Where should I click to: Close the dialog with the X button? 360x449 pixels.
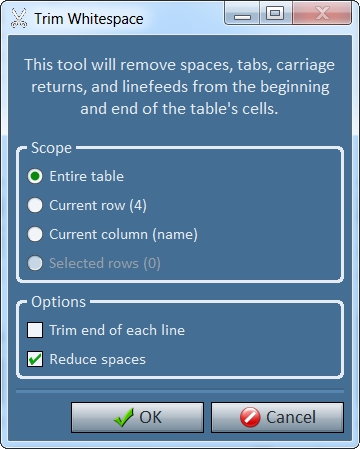coord(322,13)
